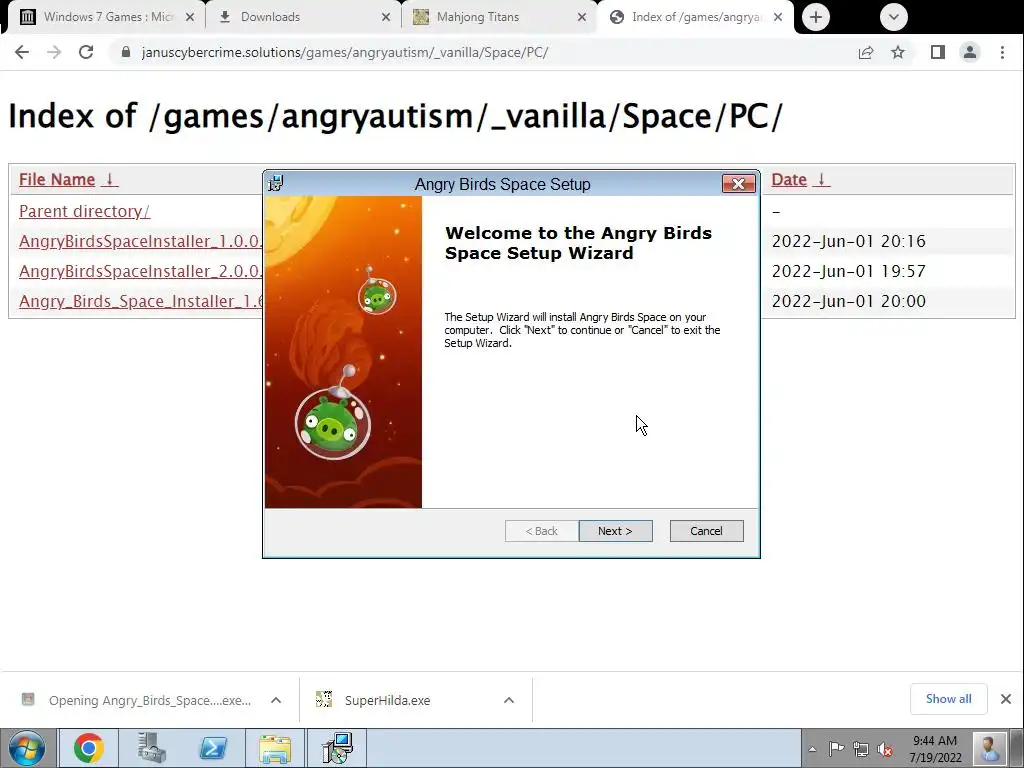Bookmark this page with the star
The image size is (1024, 768).
tap(898, 52)
